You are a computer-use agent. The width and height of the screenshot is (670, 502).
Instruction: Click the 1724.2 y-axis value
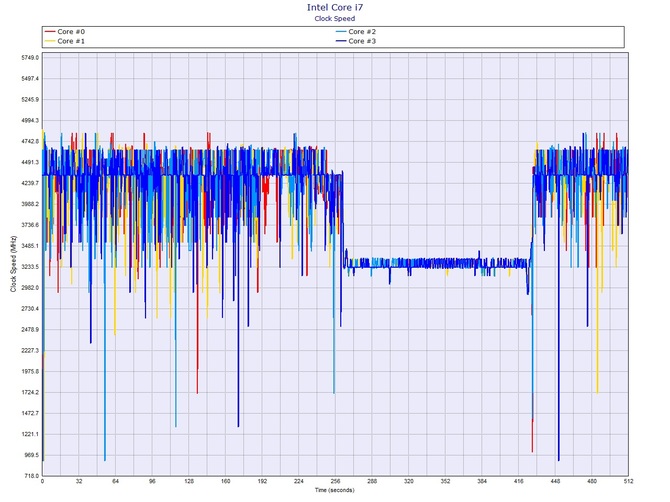[x=30, y=393]
